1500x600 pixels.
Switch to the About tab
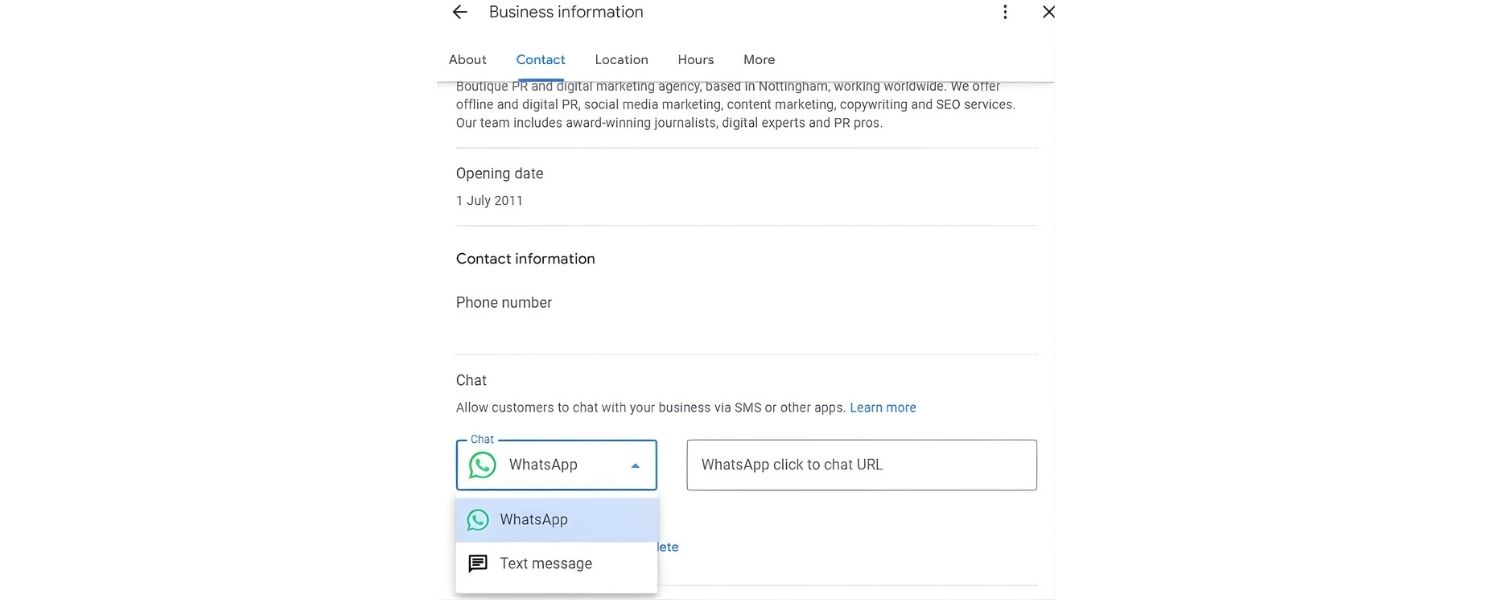point(467,57)
